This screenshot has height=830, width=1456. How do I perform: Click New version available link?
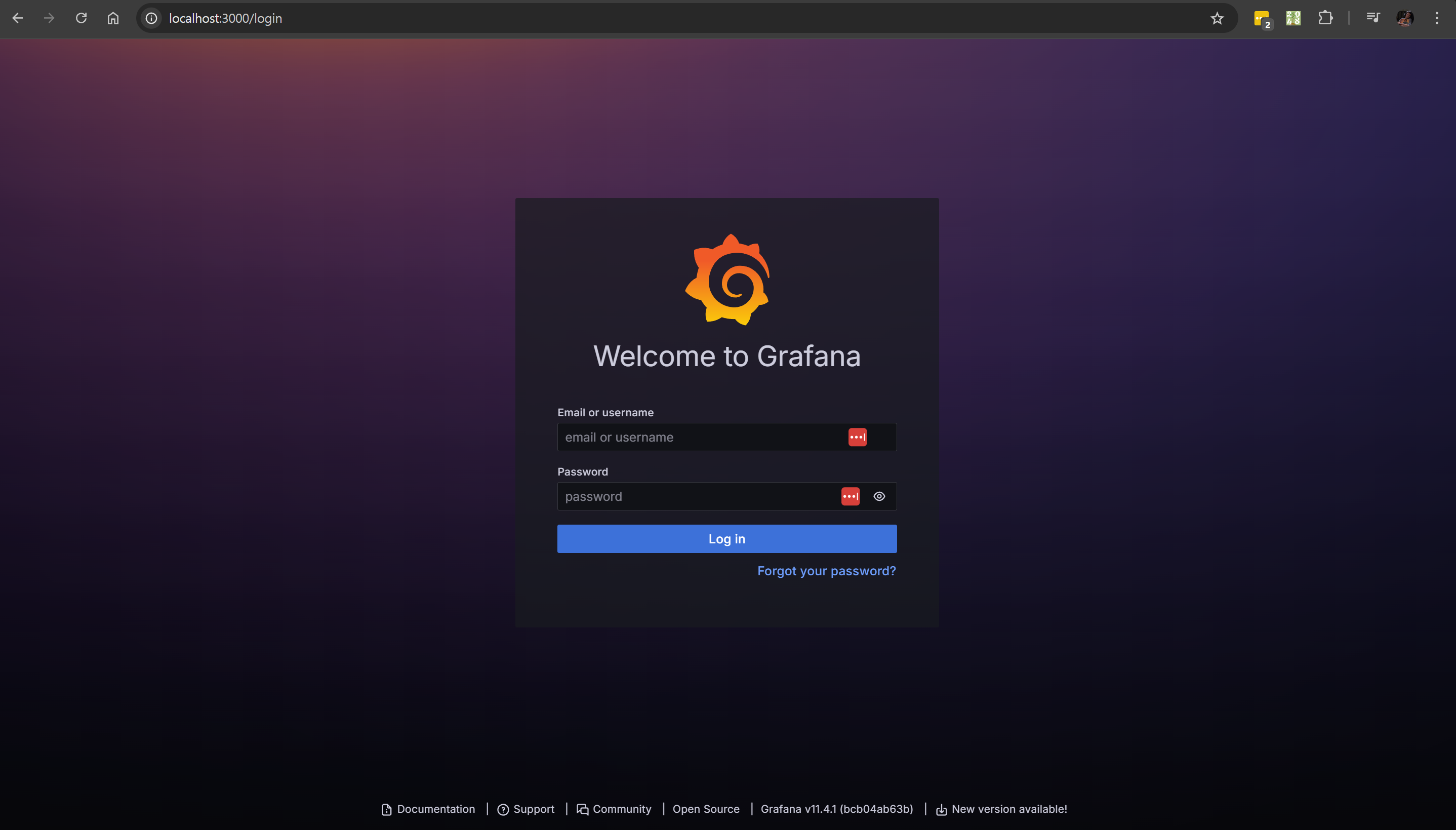coord(1001,809)
